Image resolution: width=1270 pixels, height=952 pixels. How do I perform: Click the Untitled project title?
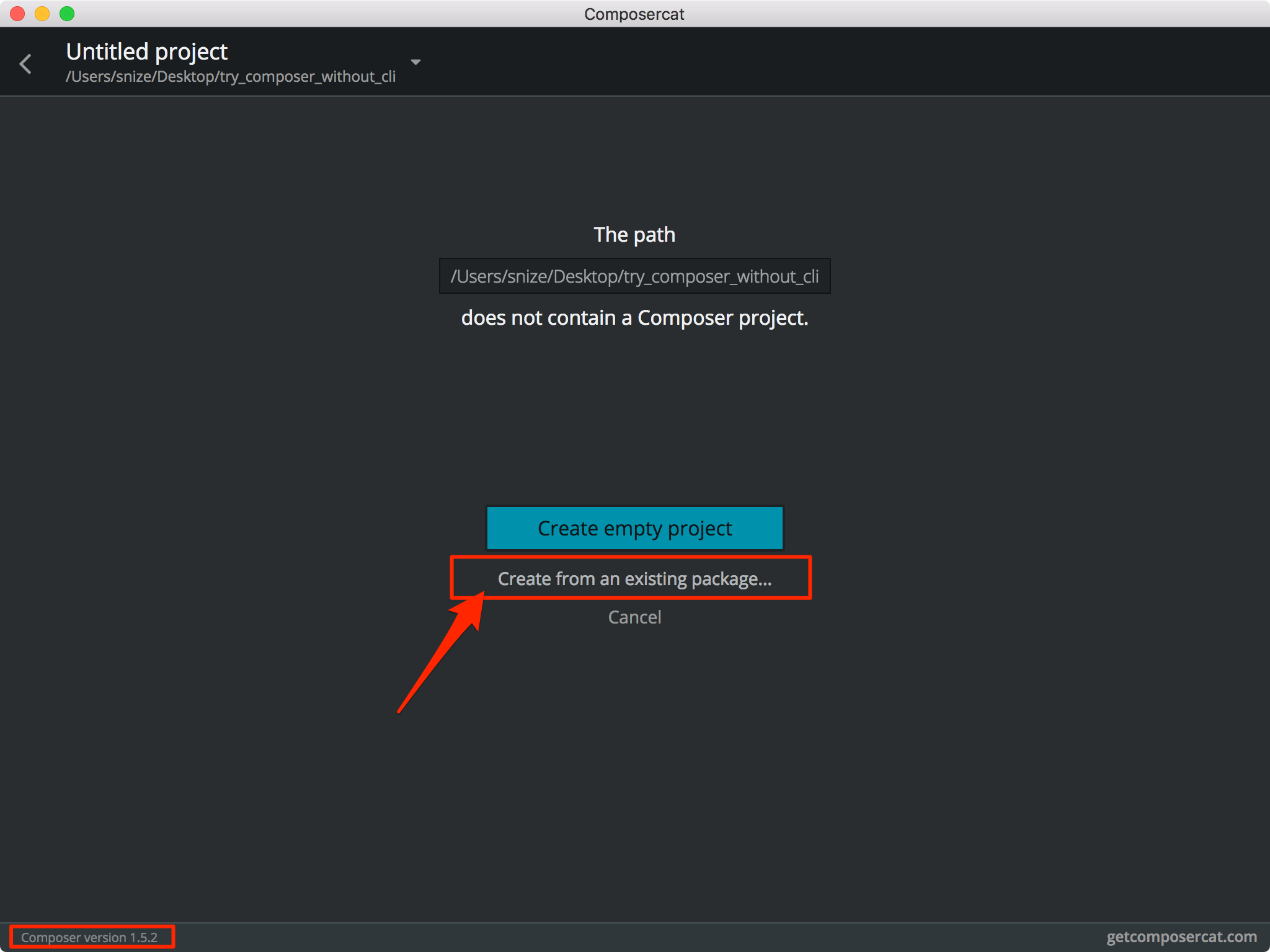(x=147, y=51)
